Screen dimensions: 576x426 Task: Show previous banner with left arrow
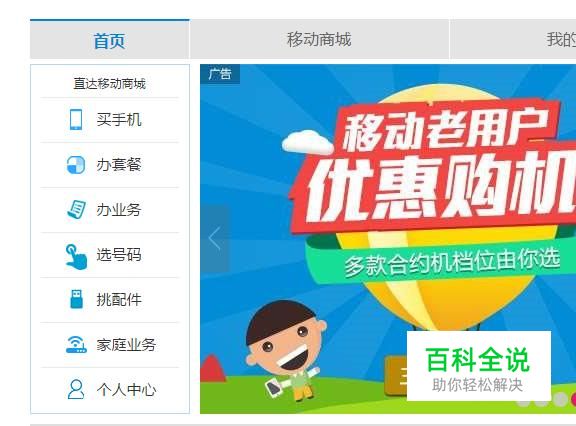215,238
